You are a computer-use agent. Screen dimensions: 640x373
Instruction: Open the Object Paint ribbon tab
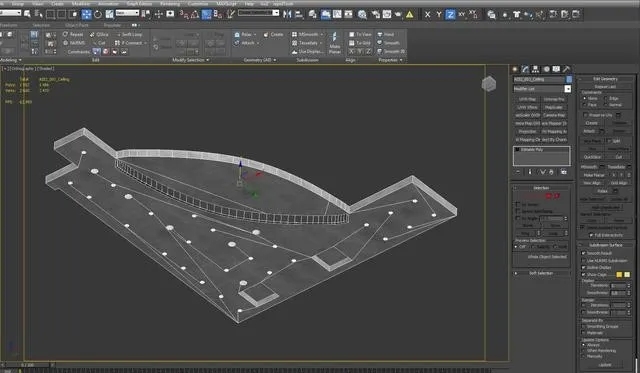(x=76, y=25)
